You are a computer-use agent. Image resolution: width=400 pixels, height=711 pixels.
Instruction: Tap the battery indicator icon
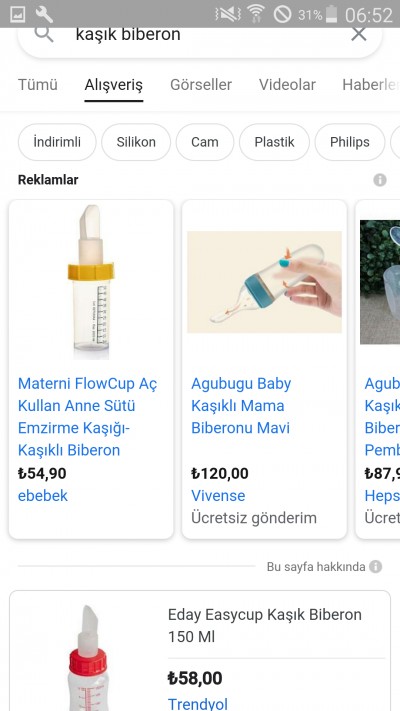332,14
